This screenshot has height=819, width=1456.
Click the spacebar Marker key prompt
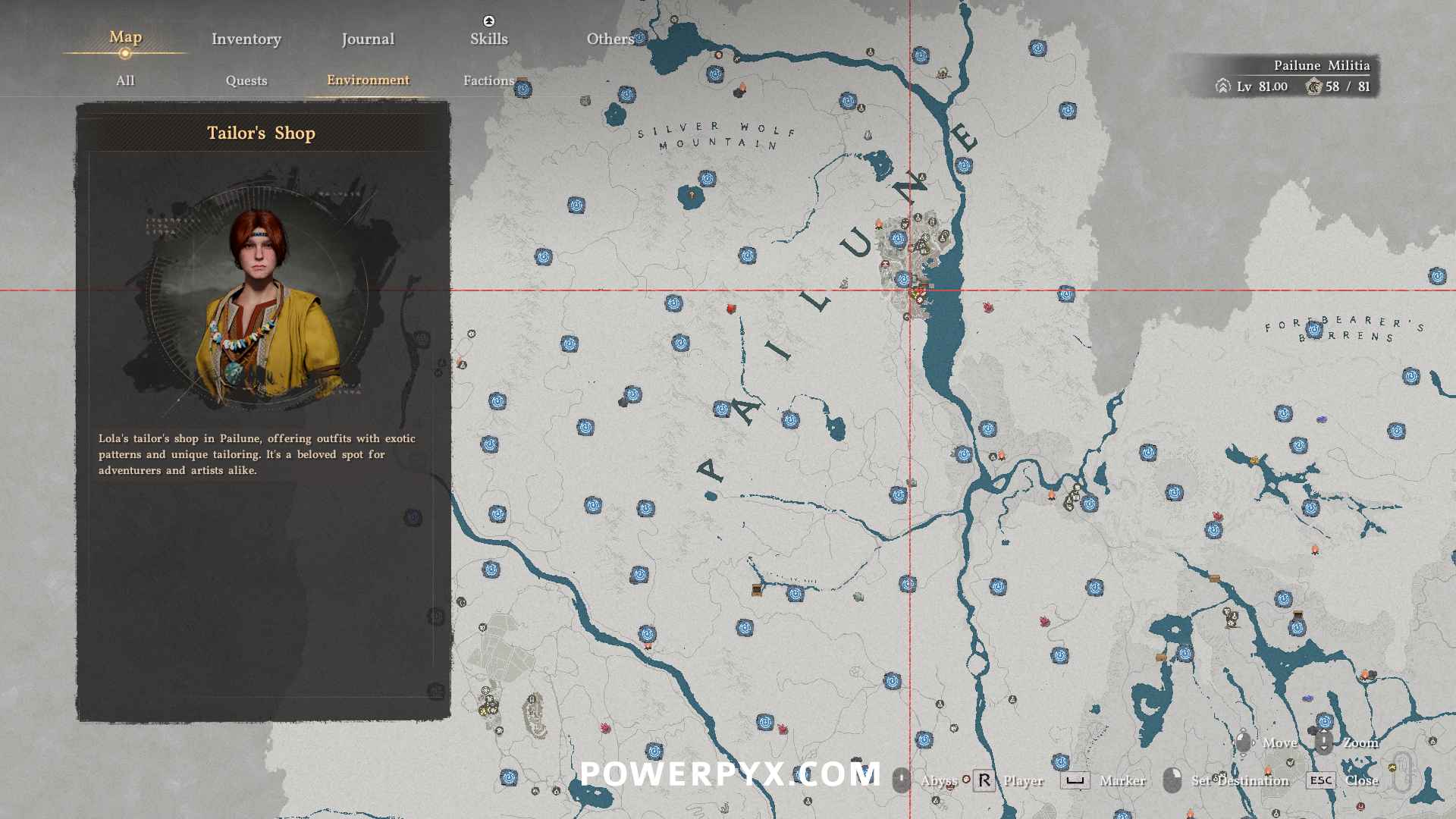(1075, 780)
